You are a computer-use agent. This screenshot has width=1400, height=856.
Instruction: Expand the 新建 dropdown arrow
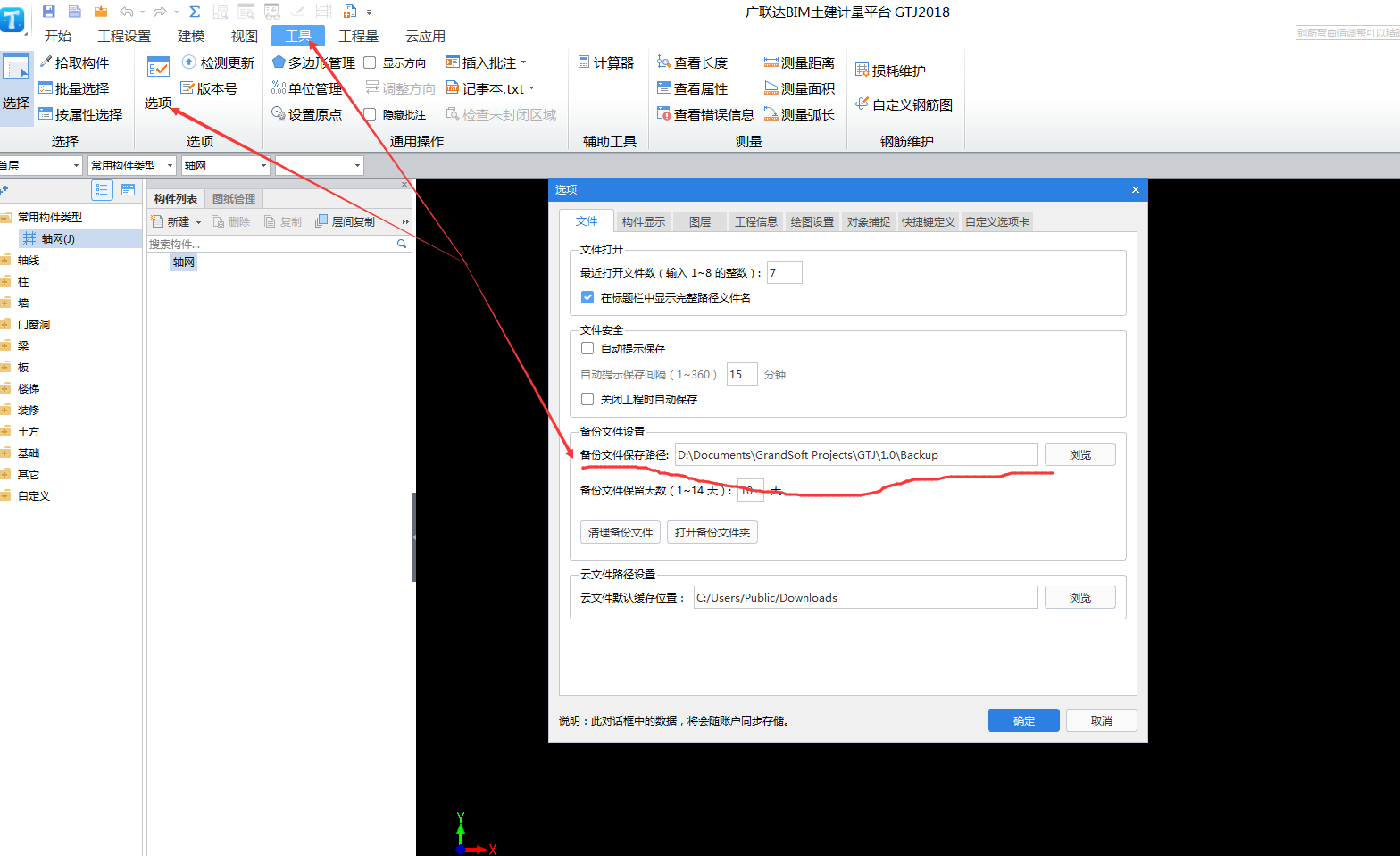click(x=198, y=222)
